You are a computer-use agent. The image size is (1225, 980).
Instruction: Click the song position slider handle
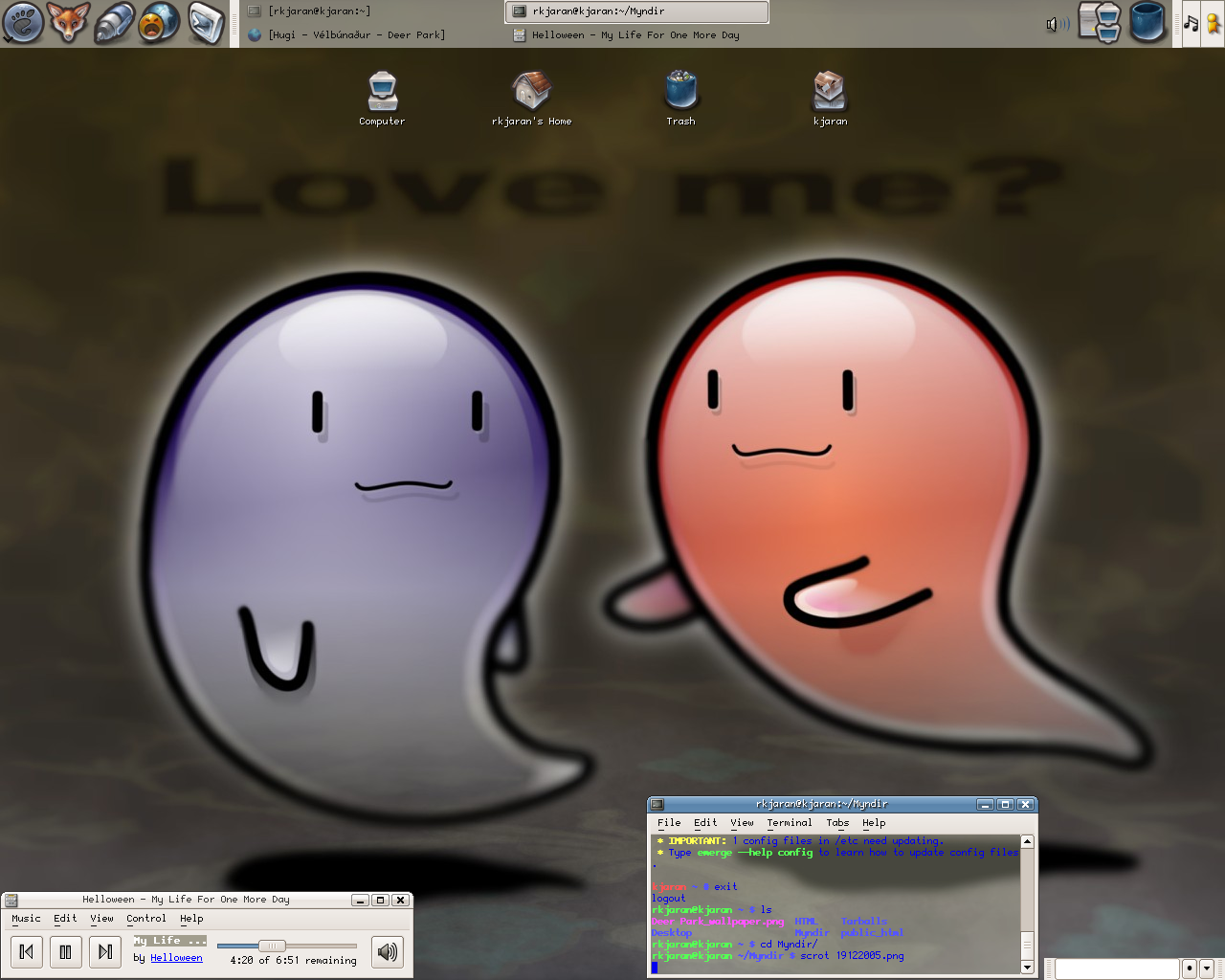tap(272, 946)
